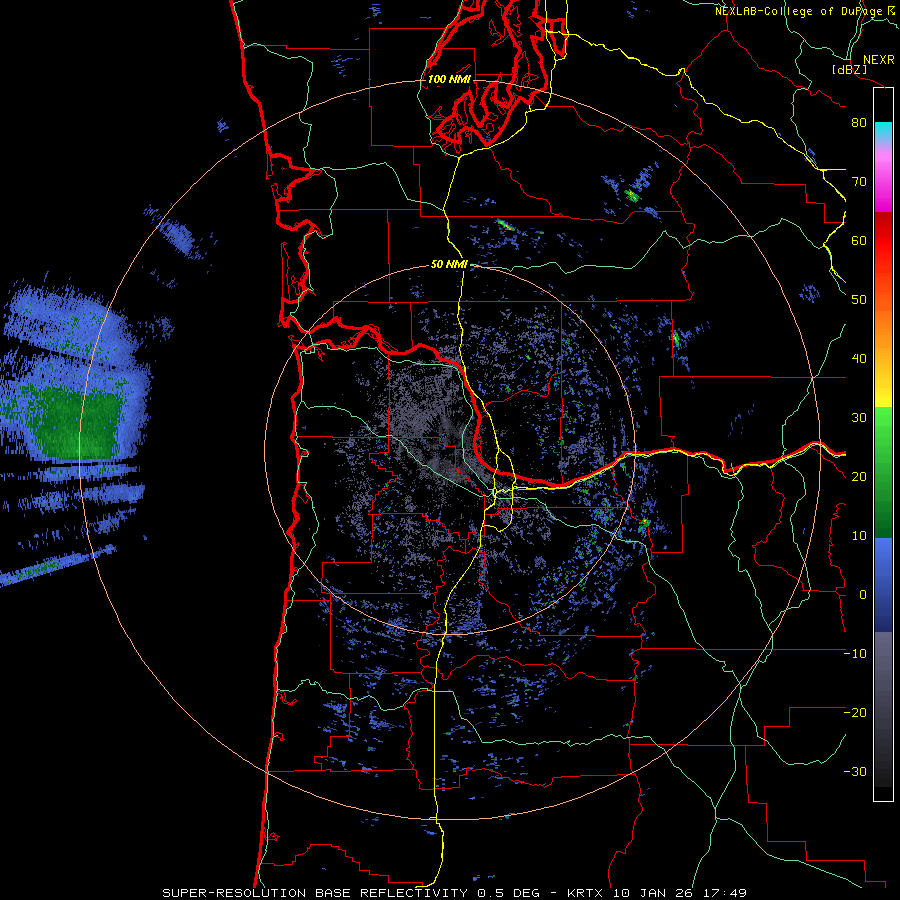
Task: Click the 30 value on the dBZ scale
Action: click(x=859, y=417)
